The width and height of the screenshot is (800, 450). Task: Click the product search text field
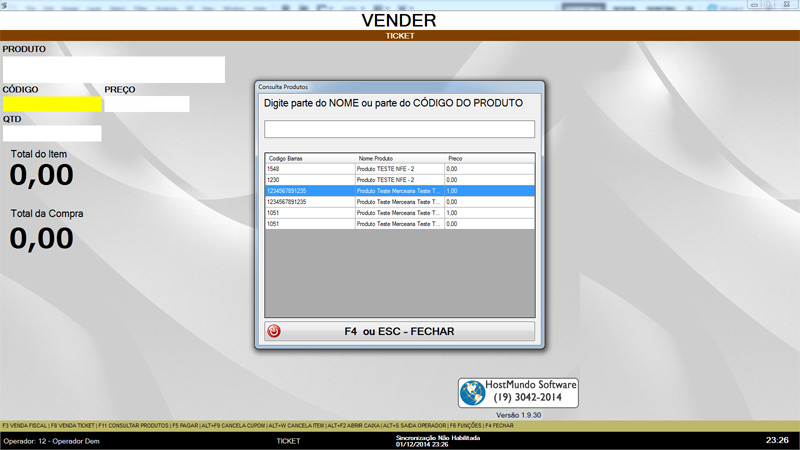399,129
